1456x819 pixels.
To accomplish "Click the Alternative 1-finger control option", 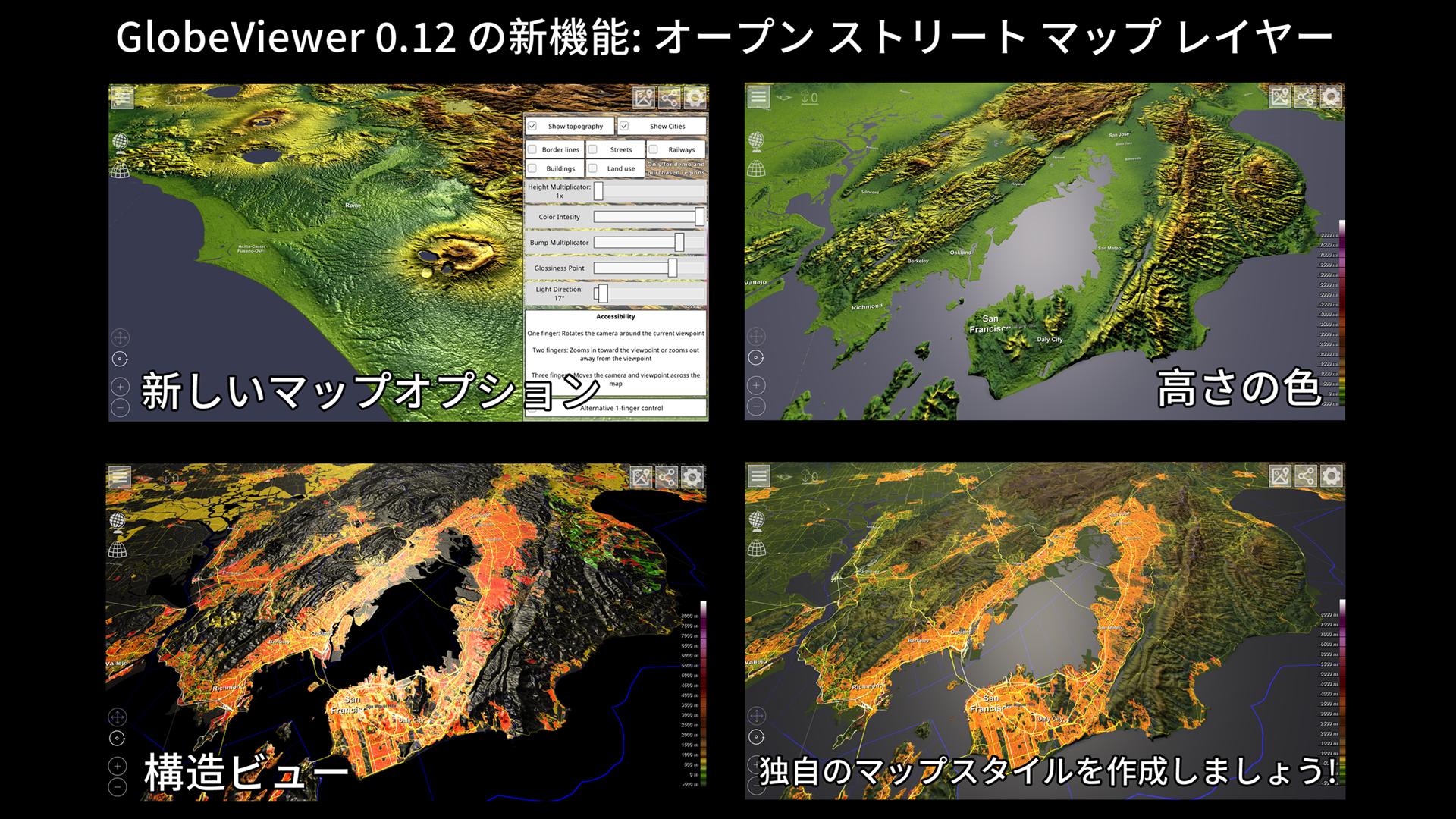I will (616, 408).
